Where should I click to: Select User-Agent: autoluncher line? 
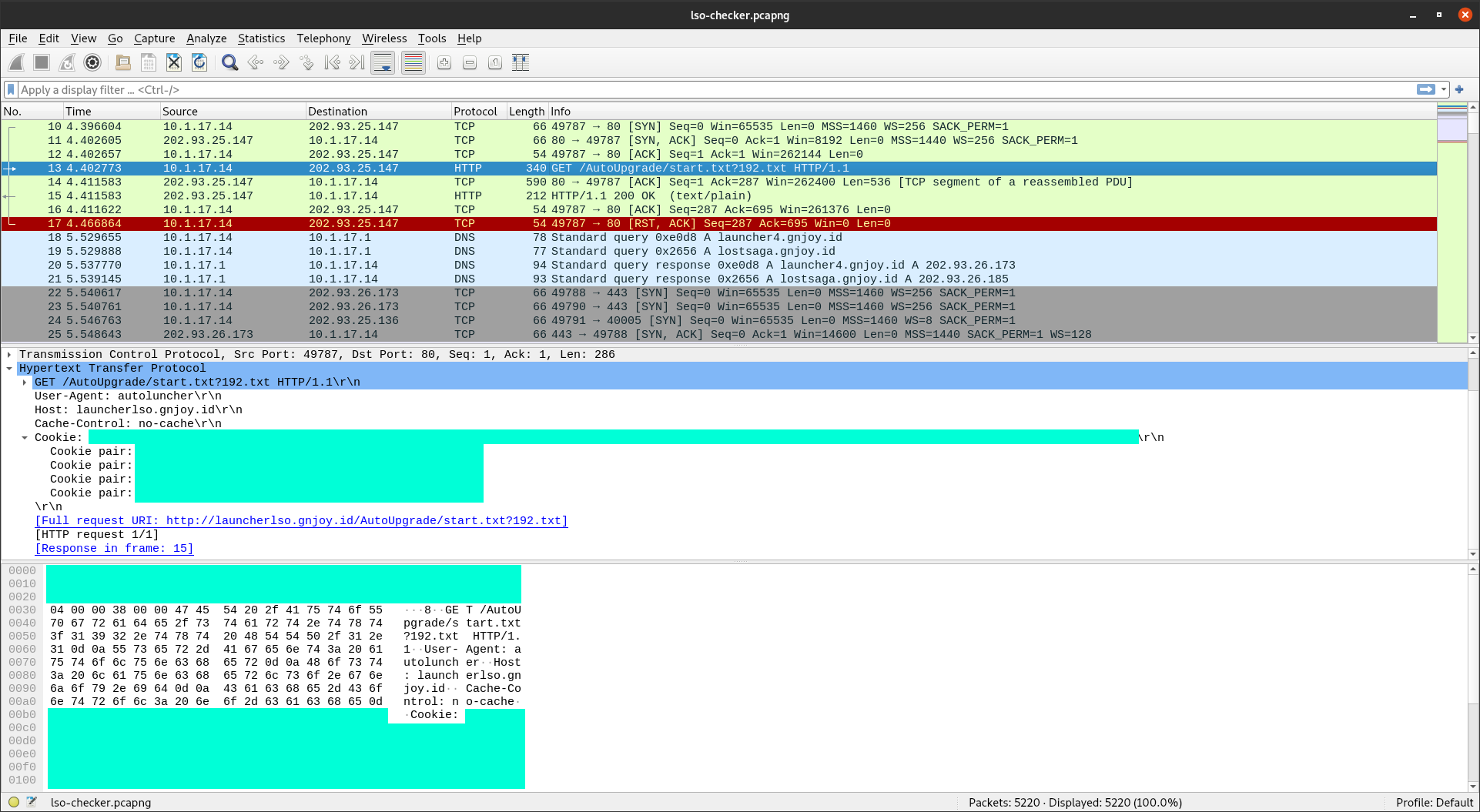point(128,396)
